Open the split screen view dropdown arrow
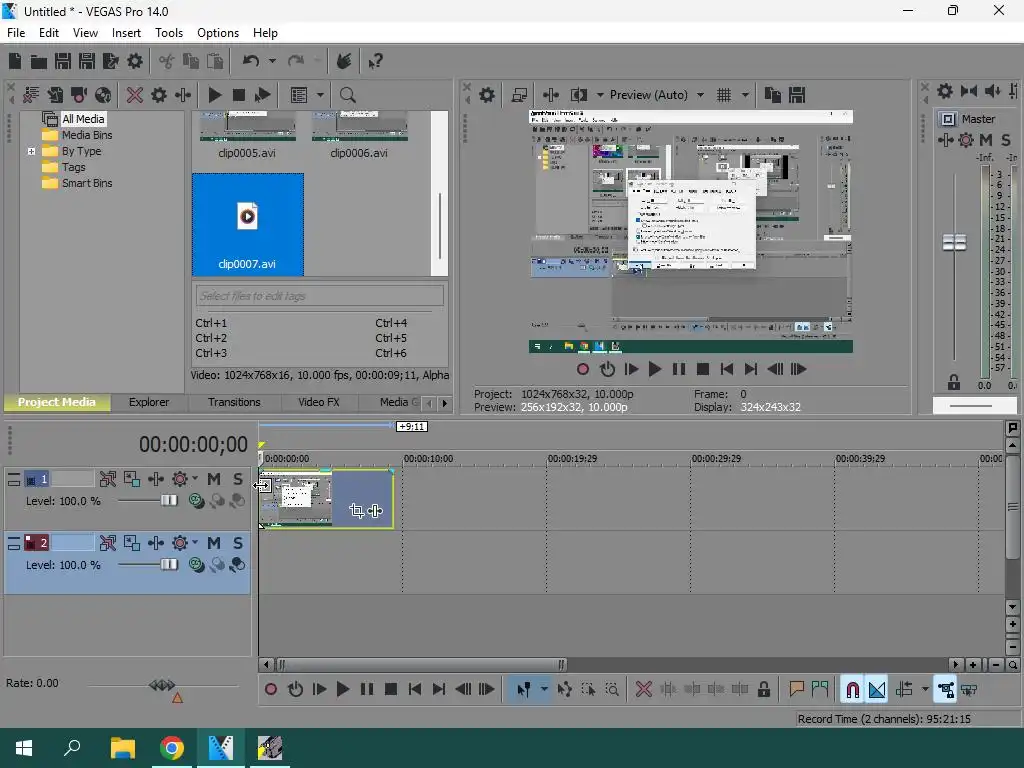Image resolution: width=1024 pixels, height=768 pixels. (x=600, y=95)
